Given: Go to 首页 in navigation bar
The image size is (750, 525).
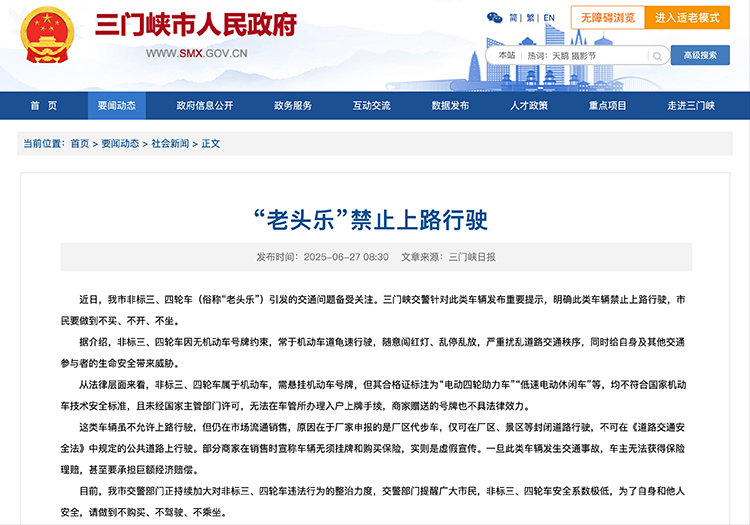Looking at the screenshot, I should [x=44, y=106].
